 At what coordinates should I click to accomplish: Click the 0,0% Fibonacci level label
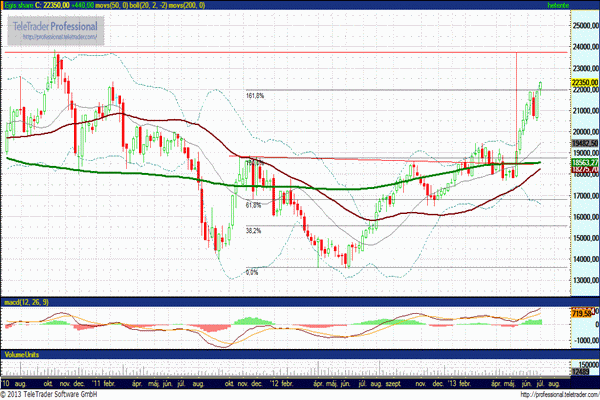point(252,271)
